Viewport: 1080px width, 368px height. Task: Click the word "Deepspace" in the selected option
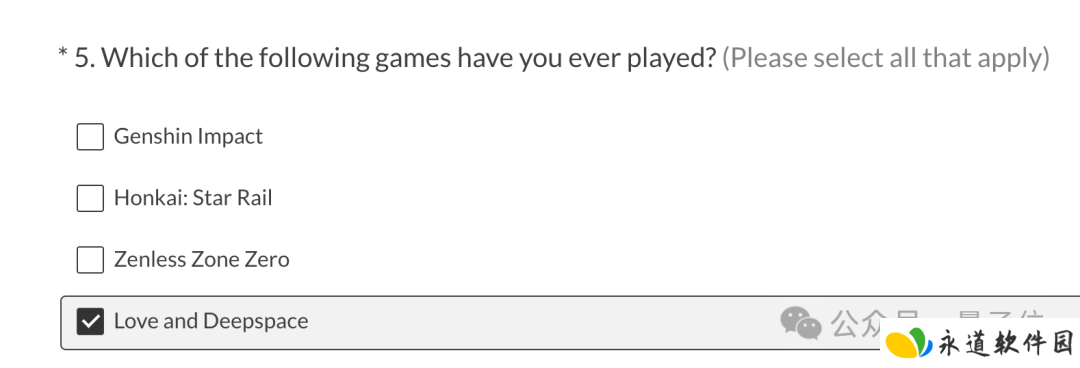pos(256,322)
